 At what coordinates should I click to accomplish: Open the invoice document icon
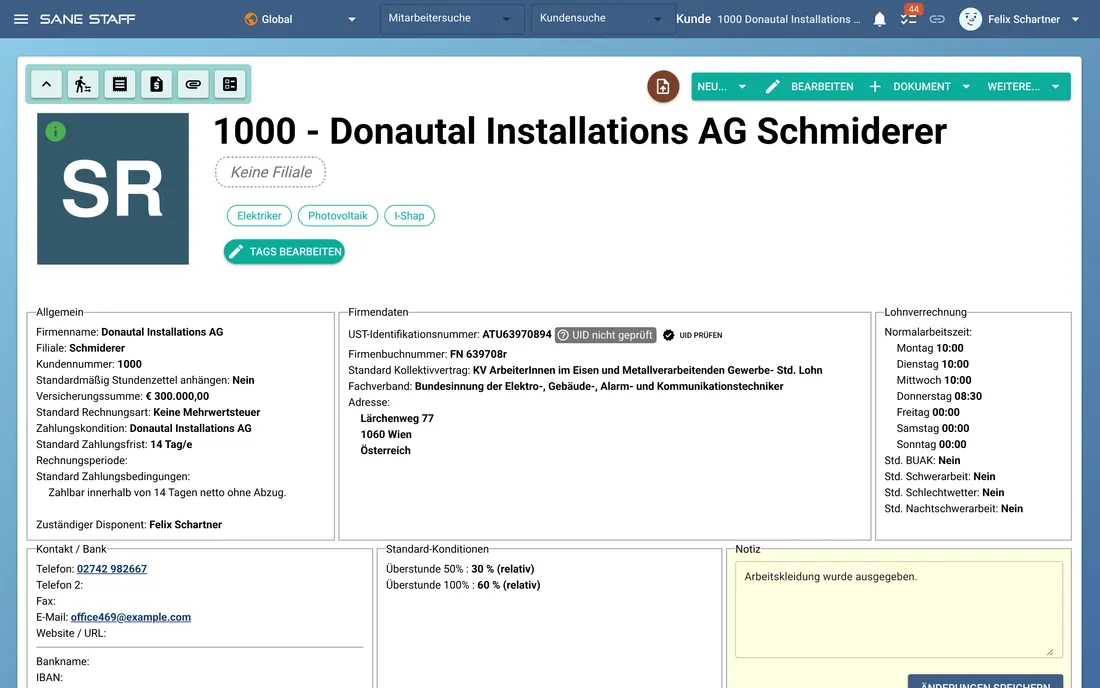pos(156,84)
